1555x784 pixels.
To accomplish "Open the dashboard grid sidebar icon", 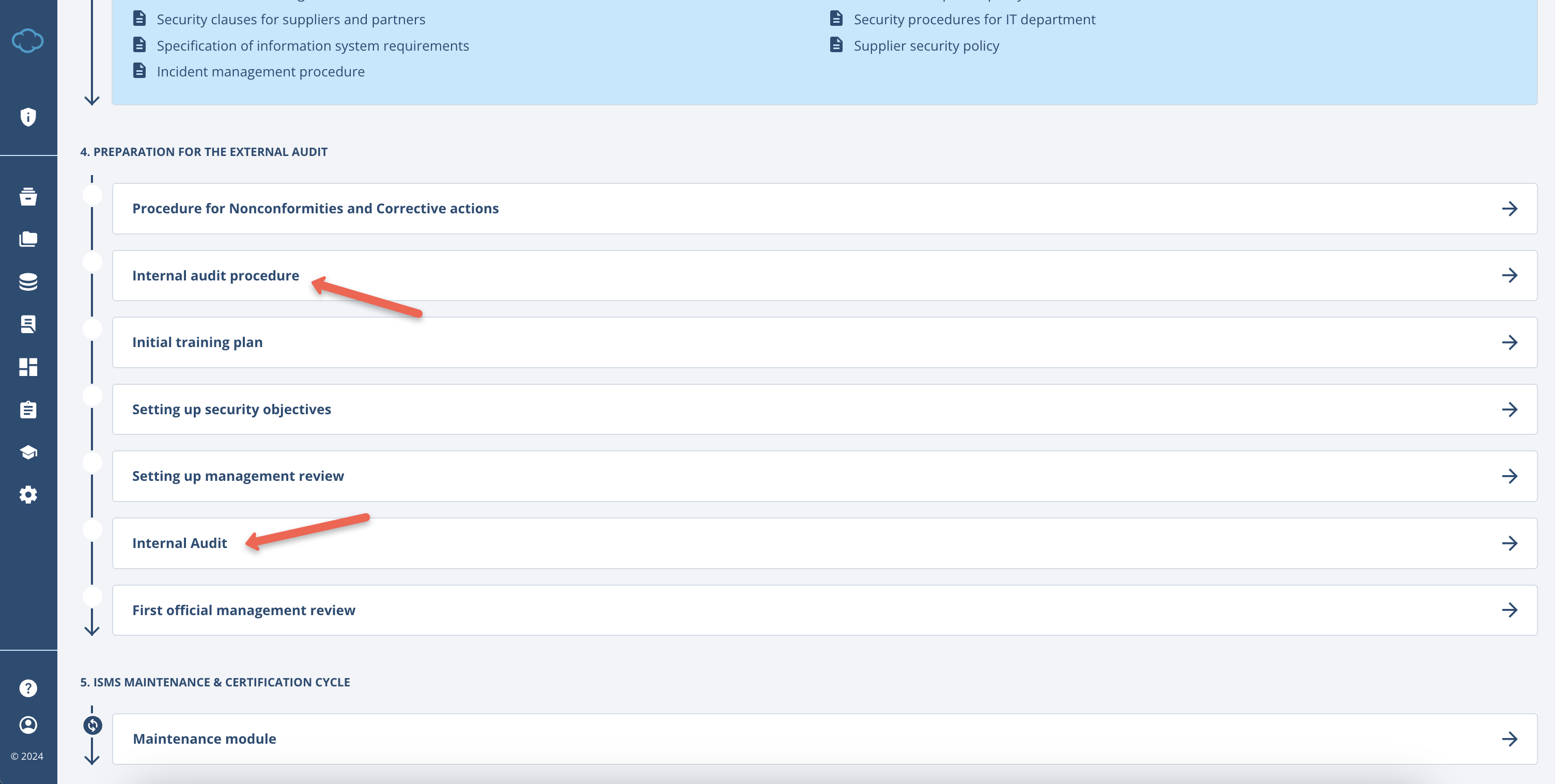I will [28, 367].
